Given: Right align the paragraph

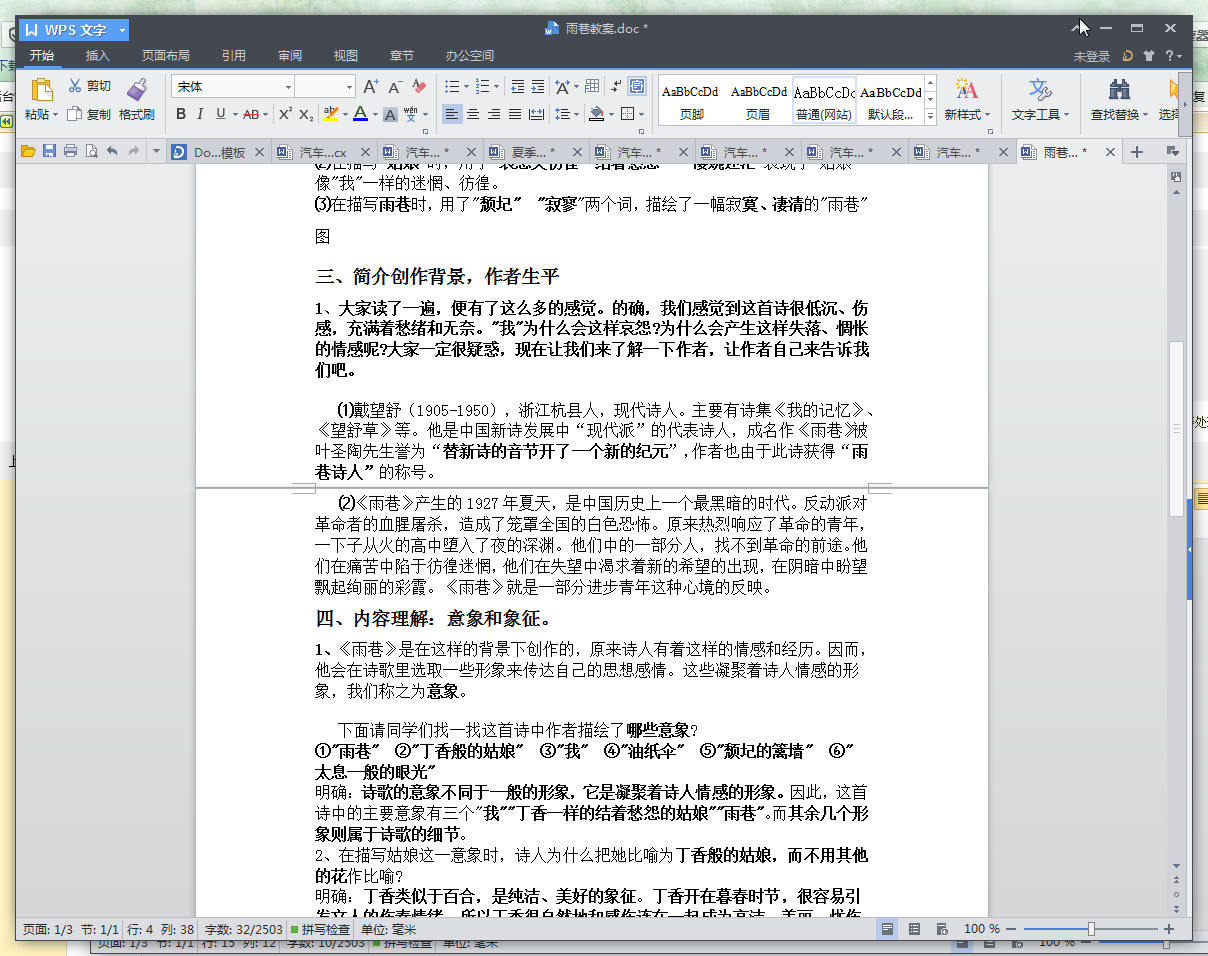Looking at the screenshot, I should (x=494, y=114).
